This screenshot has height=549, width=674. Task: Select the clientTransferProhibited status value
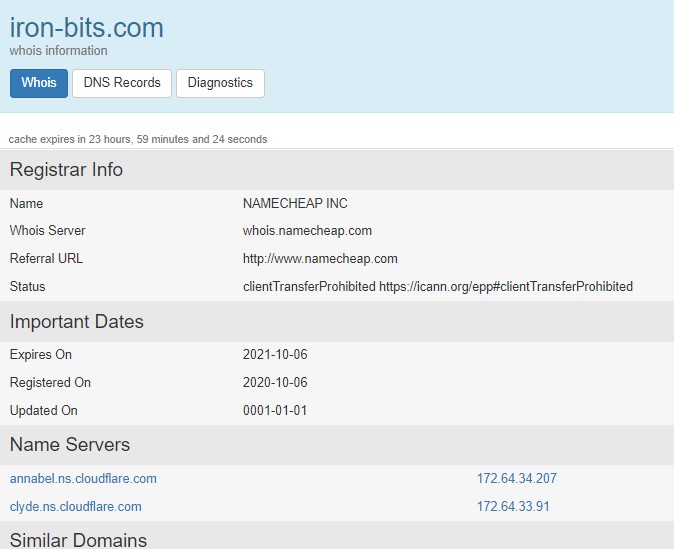click(x=438, y=286)
